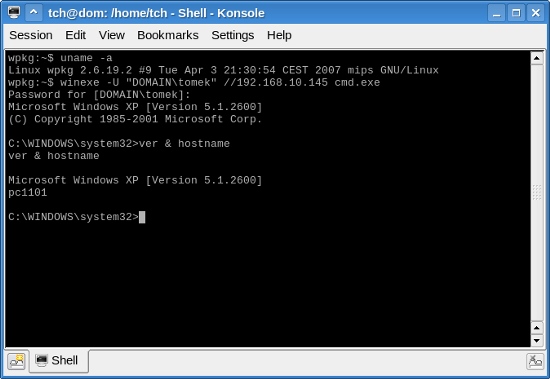Click the scrollbar up arrow at top

click(537, 58)
